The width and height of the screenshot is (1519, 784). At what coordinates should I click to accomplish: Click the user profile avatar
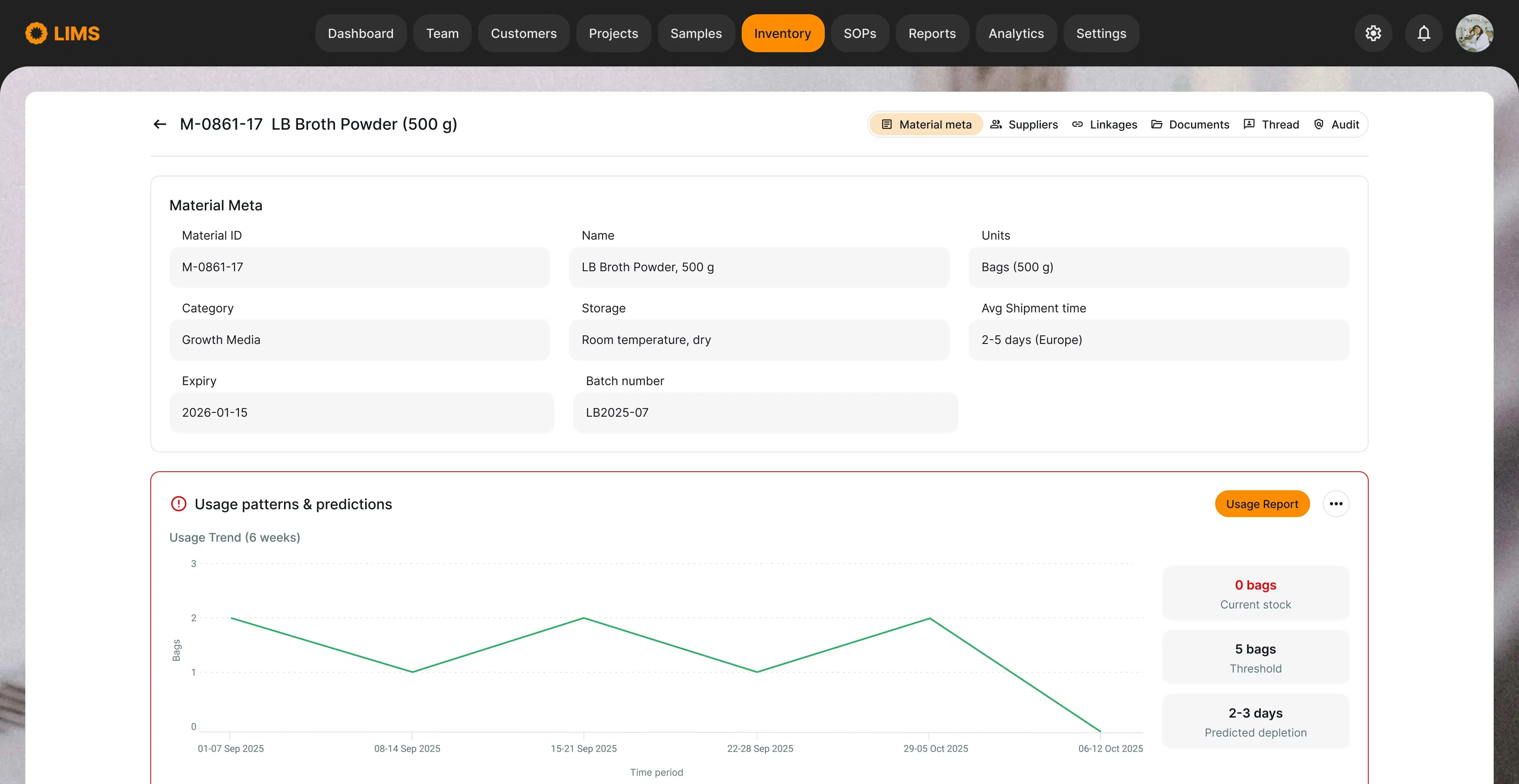click(1475, 33)
